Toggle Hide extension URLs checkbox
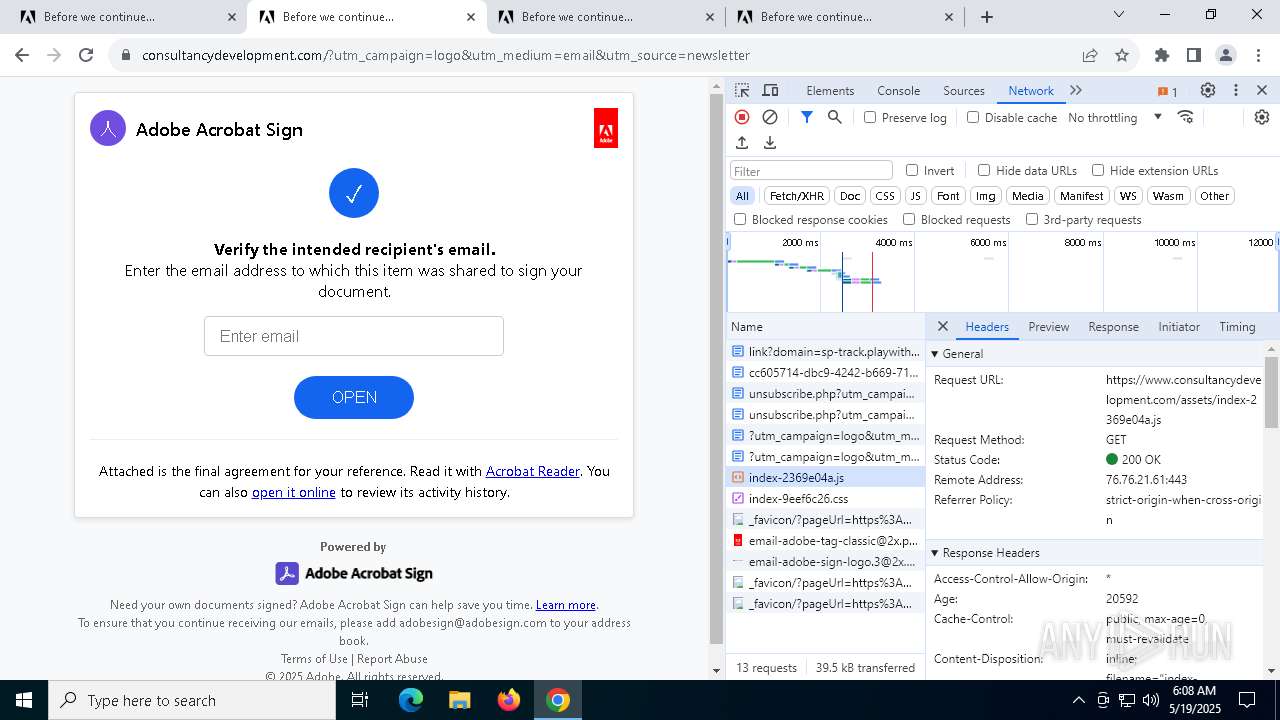This screenshot has width=1280, height=720. pos(1098,170)
